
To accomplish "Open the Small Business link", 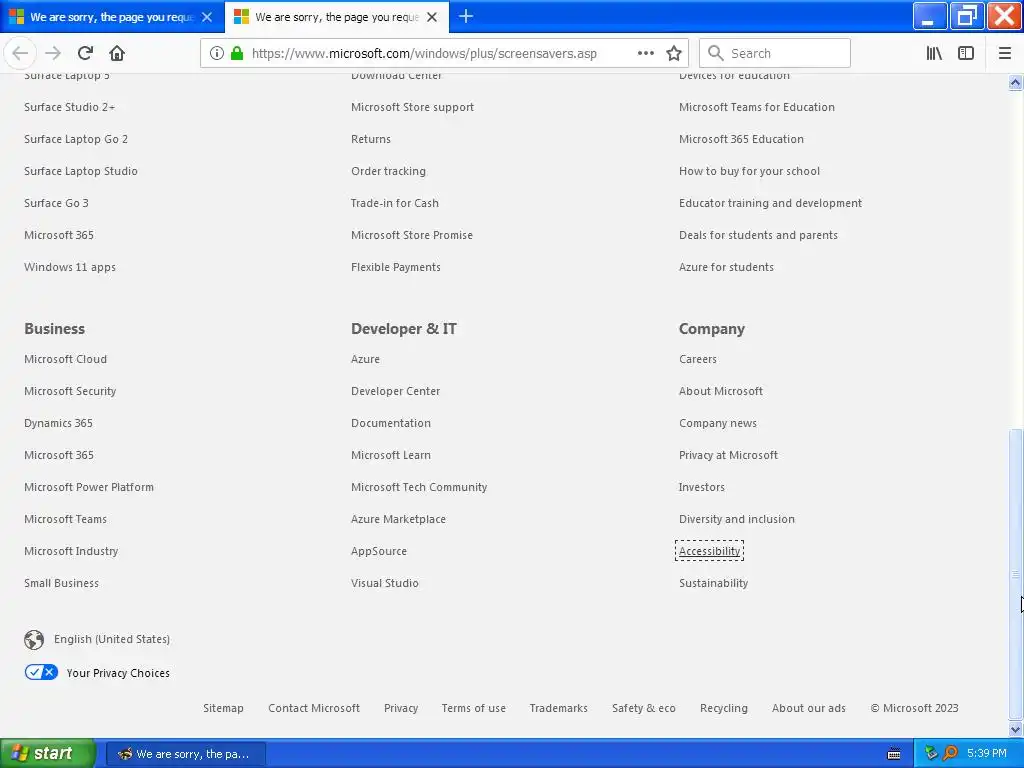I will 61,583.
